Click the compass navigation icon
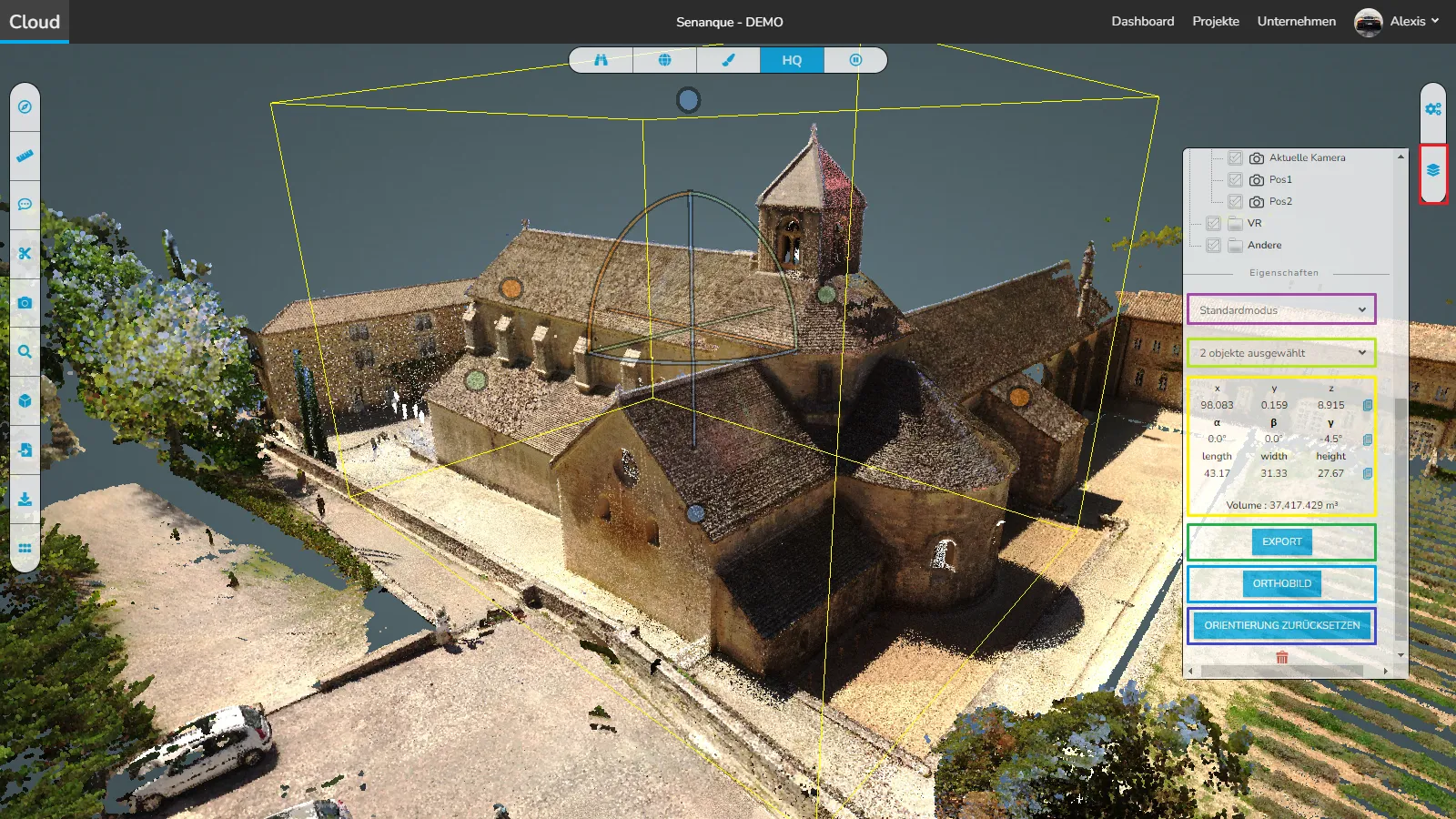The image size is (1456, 819). coord(25,106)
